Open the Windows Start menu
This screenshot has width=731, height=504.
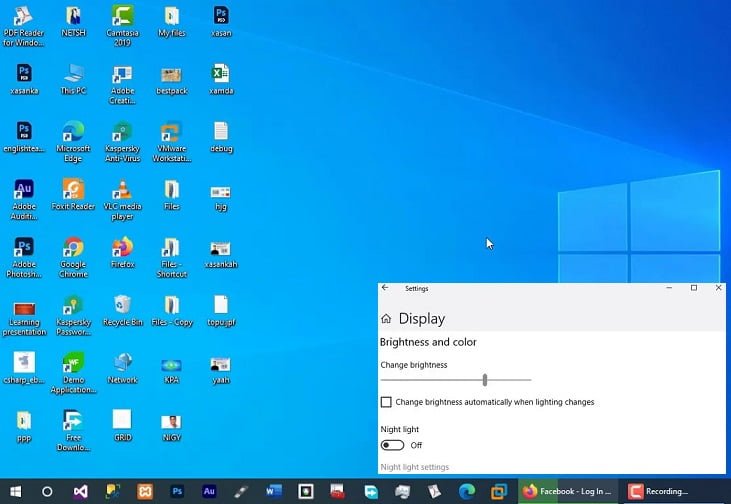click(x=15, y=491)
